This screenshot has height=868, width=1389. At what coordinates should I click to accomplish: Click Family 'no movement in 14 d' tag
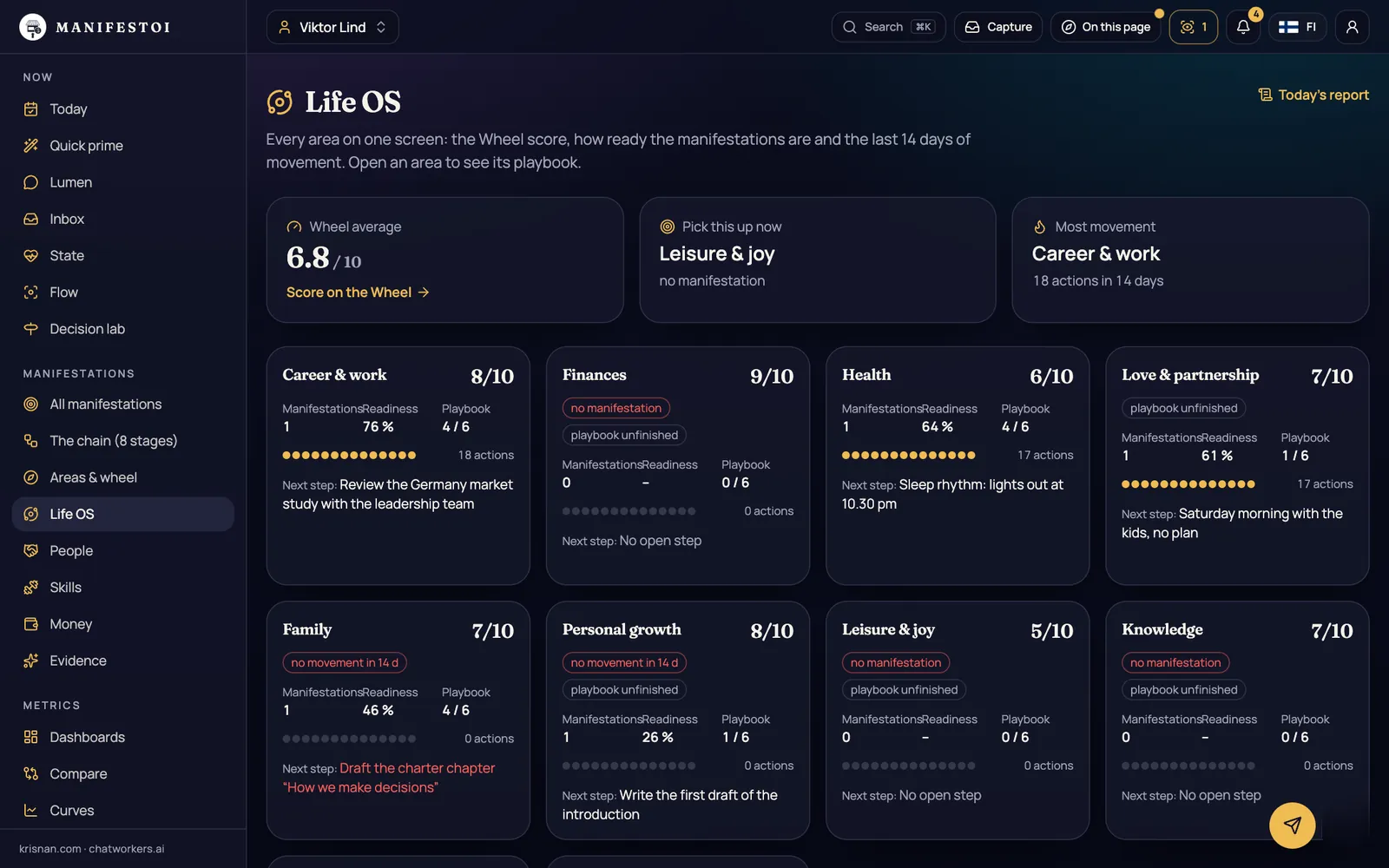pos(345,662)
